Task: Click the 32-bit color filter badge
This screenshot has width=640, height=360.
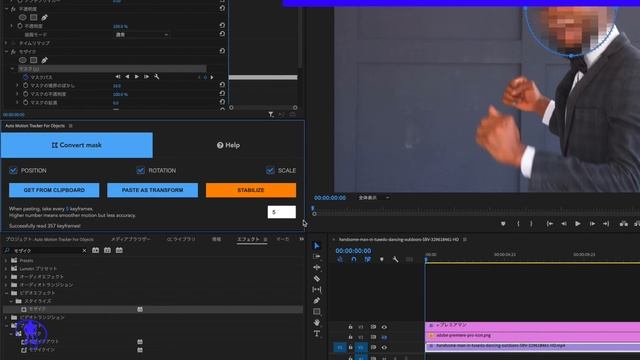Action: 107,250
